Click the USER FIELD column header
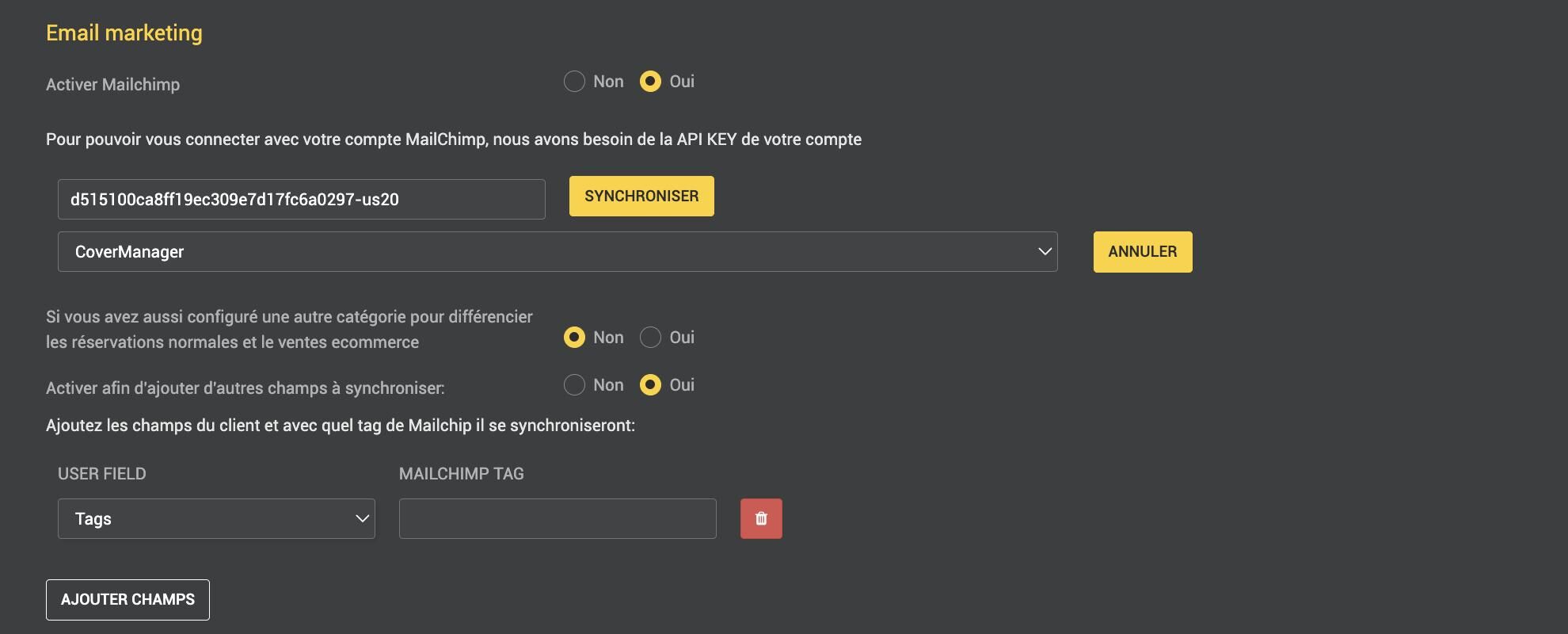This screenshot has width=1568, height=634. (102, 474)
